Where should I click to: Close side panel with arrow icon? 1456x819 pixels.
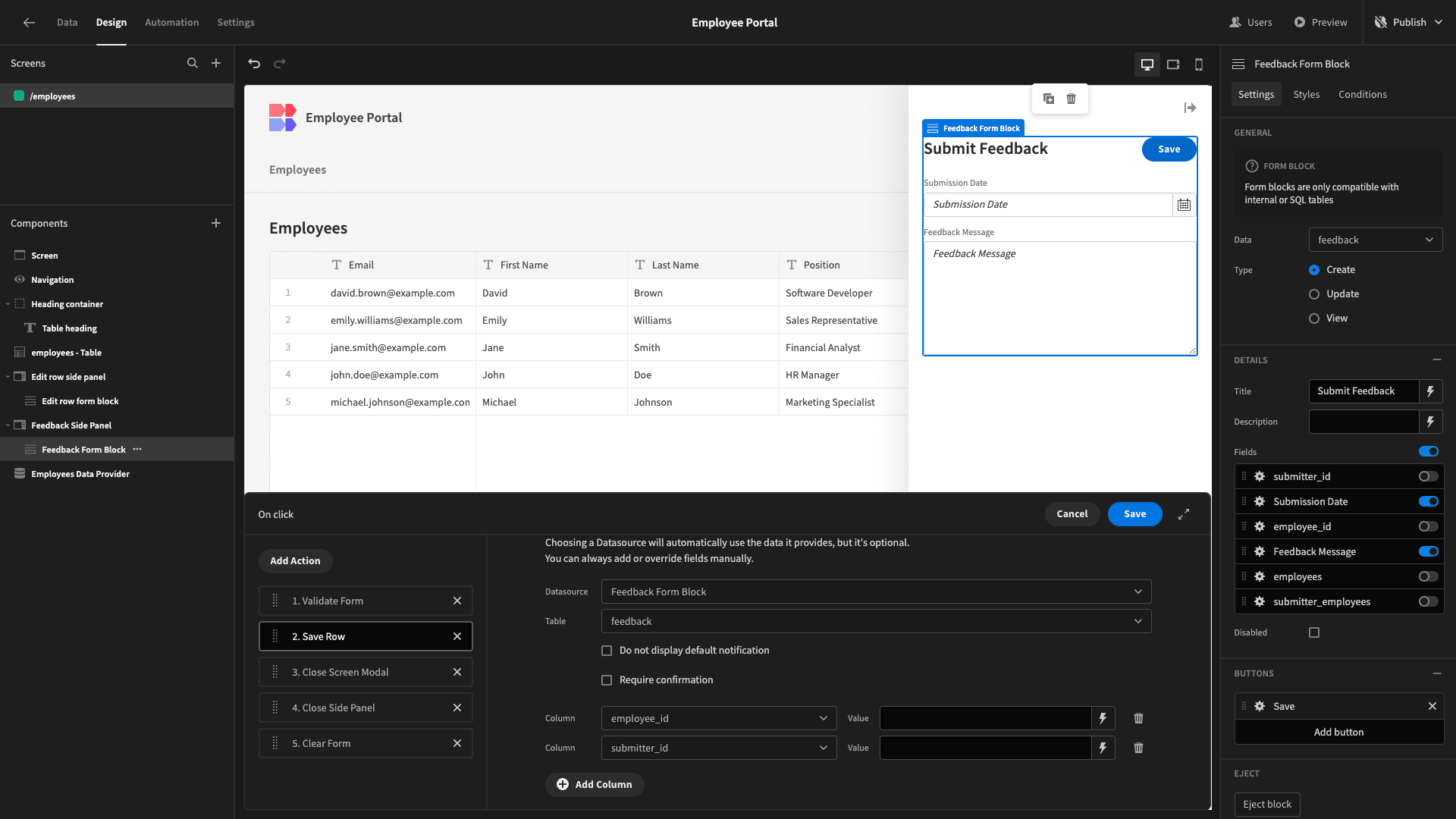pyautogui.click(x=1190, y=108)
